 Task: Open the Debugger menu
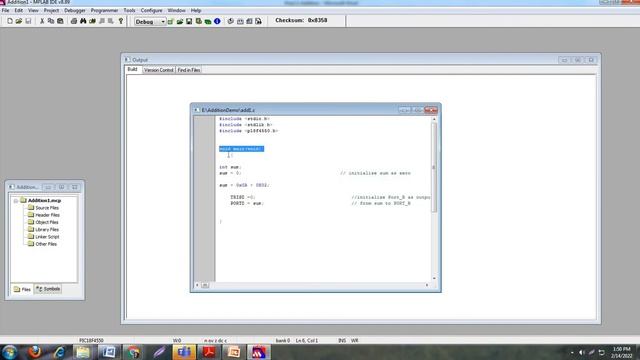click(x=75, y=10)
